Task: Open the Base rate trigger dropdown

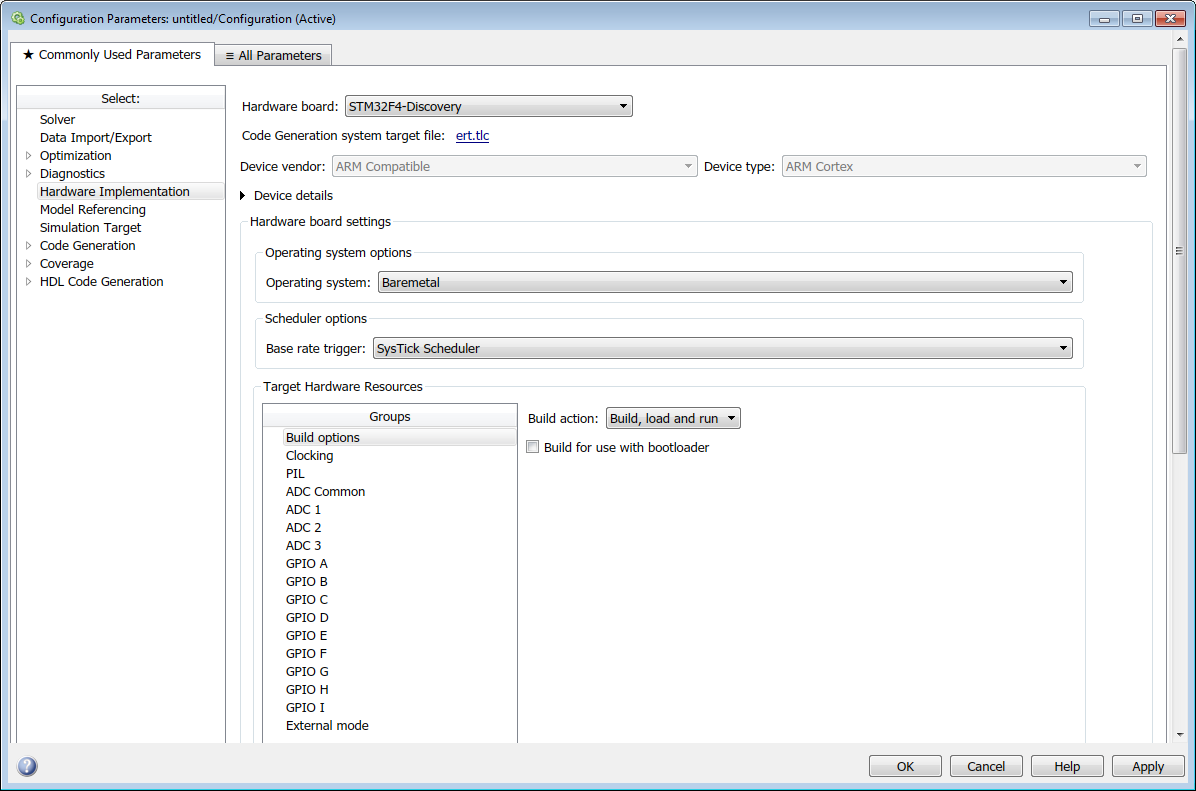Action: pos(1062,347)
